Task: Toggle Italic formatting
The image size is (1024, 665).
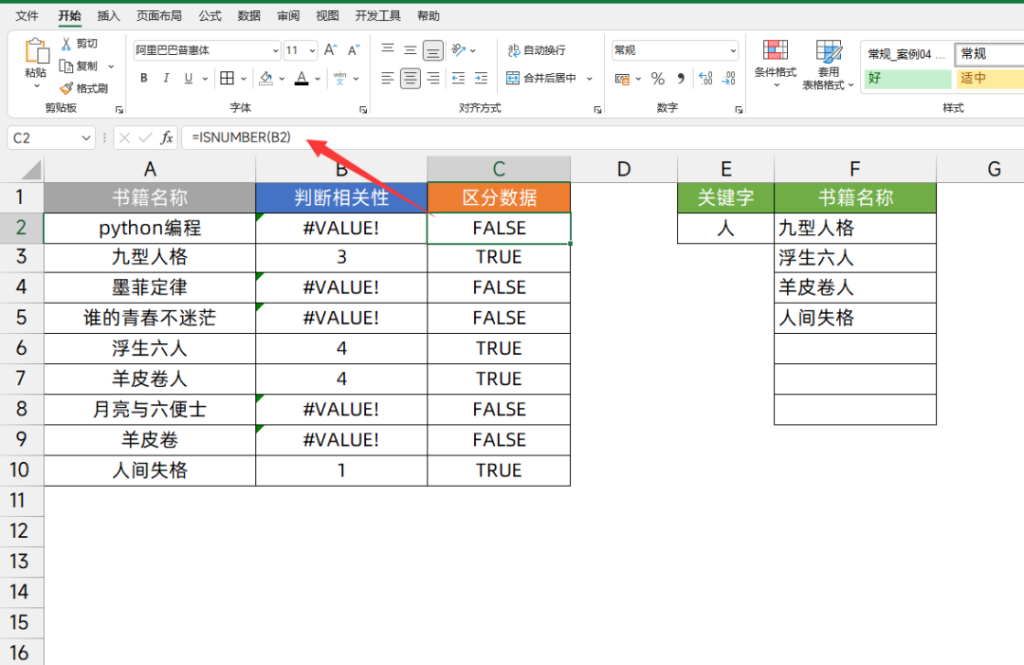Action: [166, 78]
